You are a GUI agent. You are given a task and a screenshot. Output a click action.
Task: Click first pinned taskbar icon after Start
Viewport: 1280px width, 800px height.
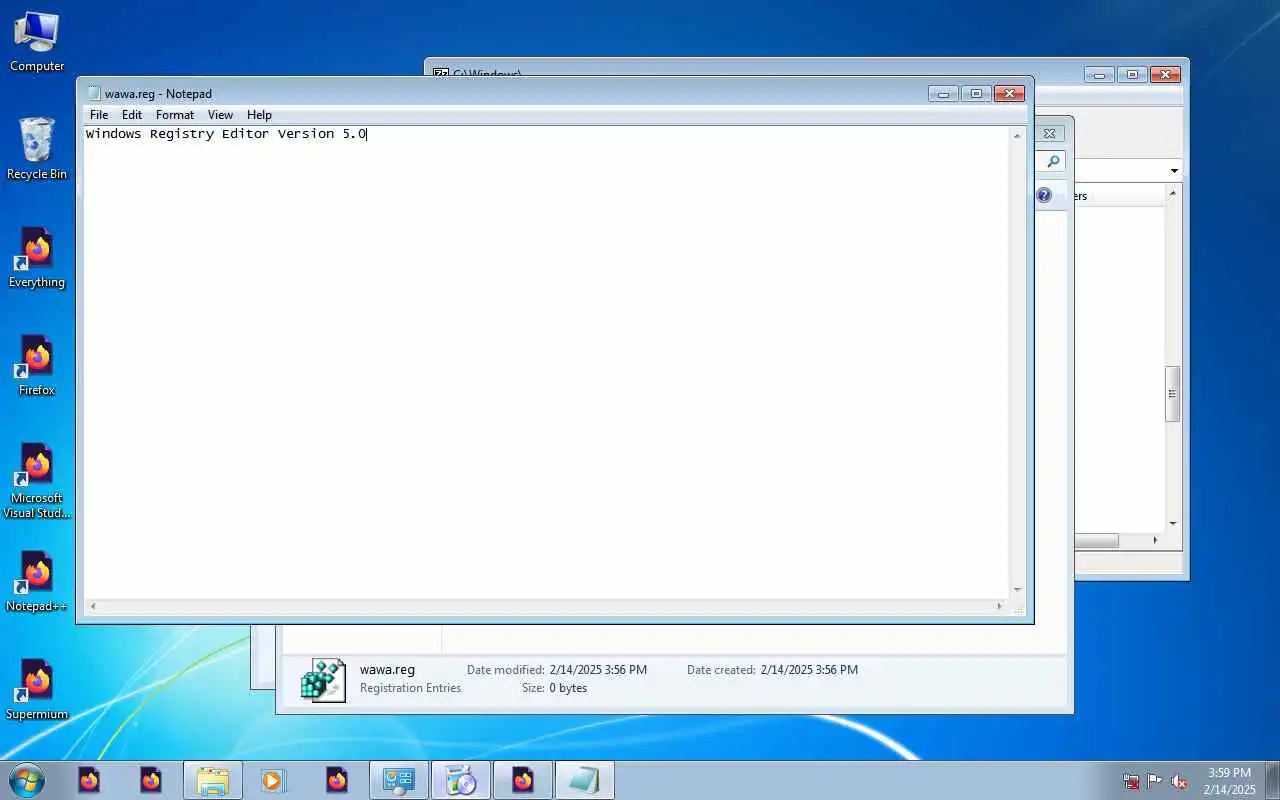coord(89,780)
